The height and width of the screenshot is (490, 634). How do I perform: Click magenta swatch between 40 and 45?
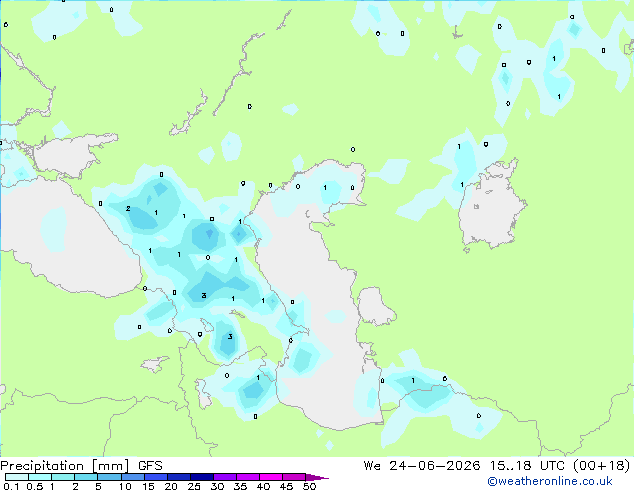(x=271, y=477)
